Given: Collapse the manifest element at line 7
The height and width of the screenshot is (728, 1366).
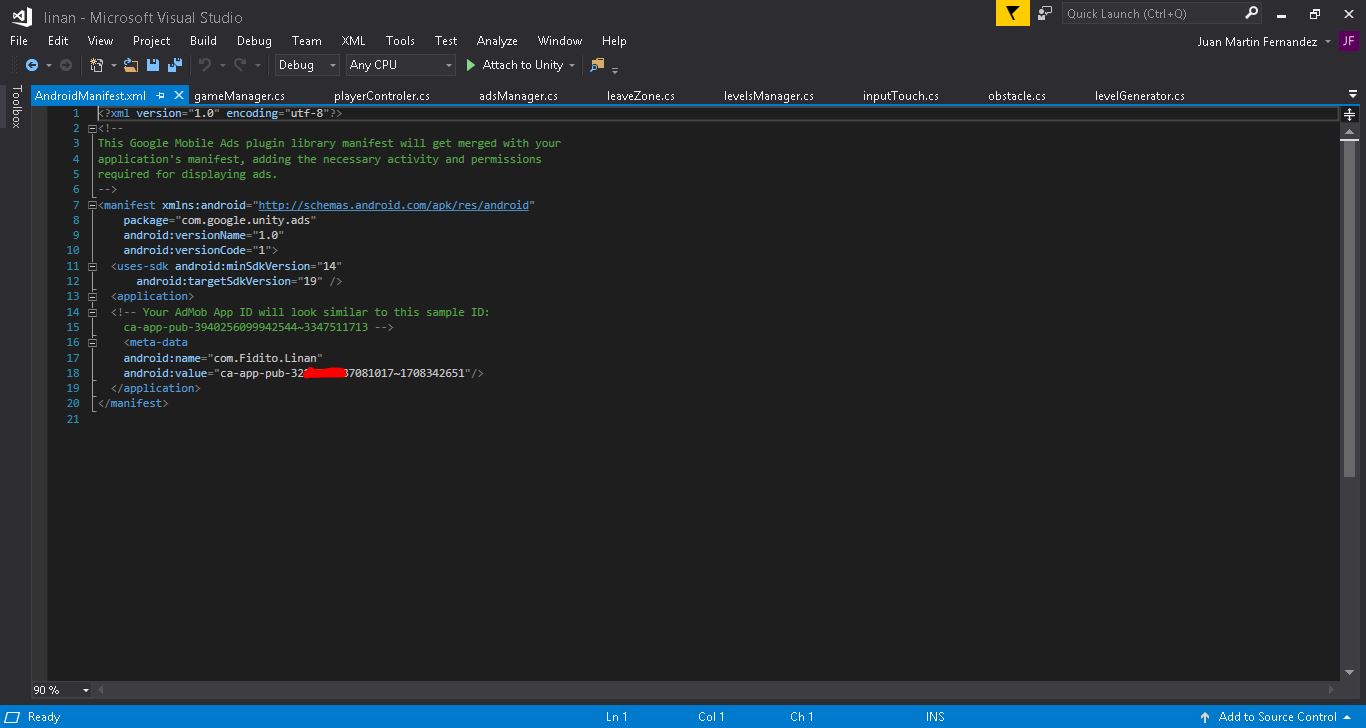Looking at the screenshot, I should pos(92,205).
